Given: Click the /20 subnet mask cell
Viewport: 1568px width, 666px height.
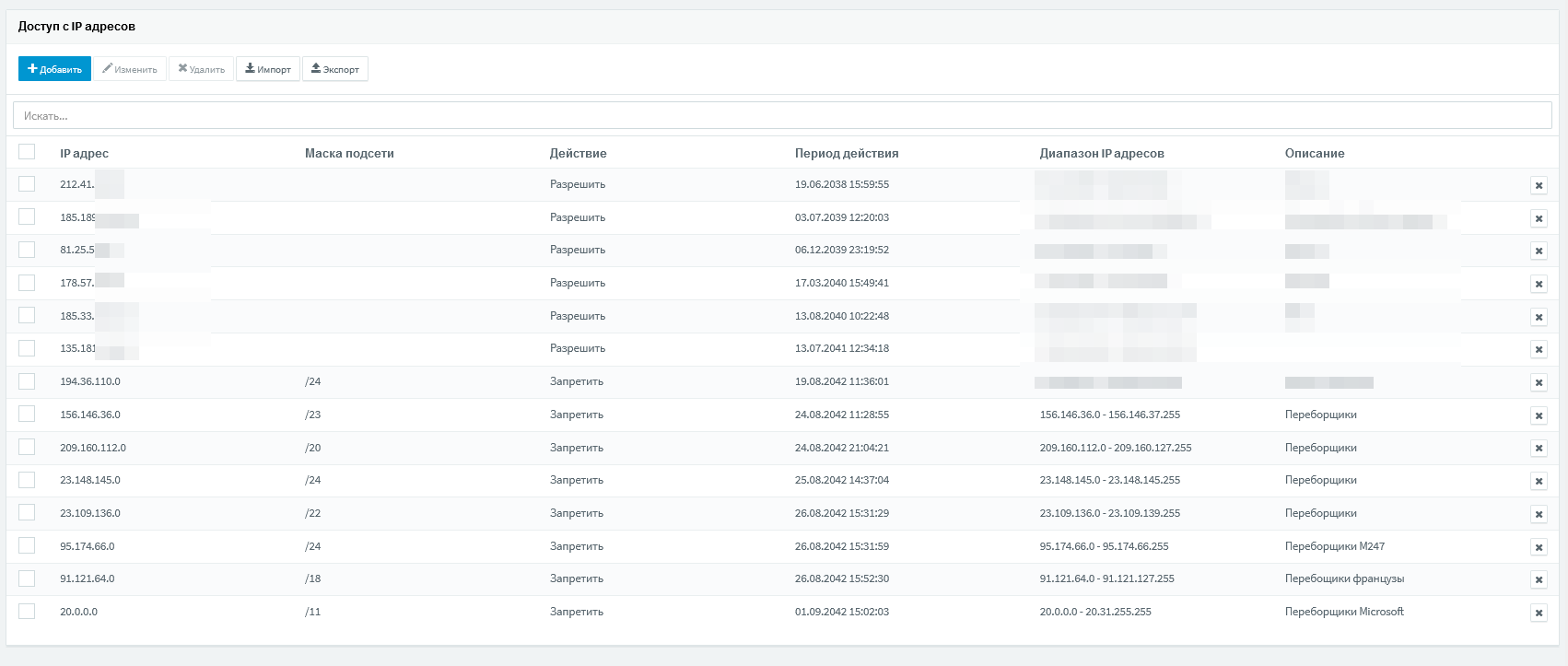Looking at the screenshot, I should (313, 448).
